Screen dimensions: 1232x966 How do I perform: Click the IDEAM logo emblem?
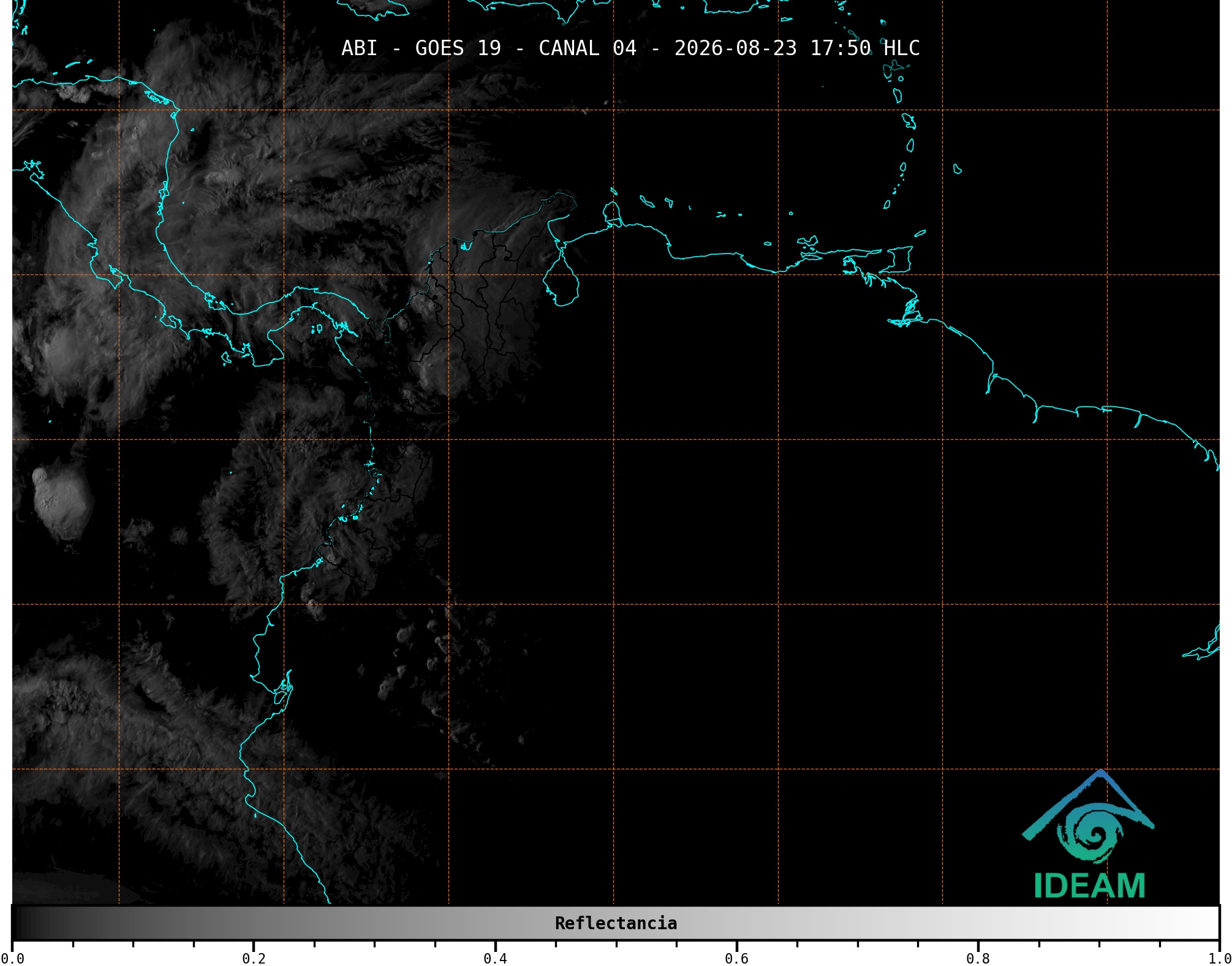click(x=1089, y=816)
